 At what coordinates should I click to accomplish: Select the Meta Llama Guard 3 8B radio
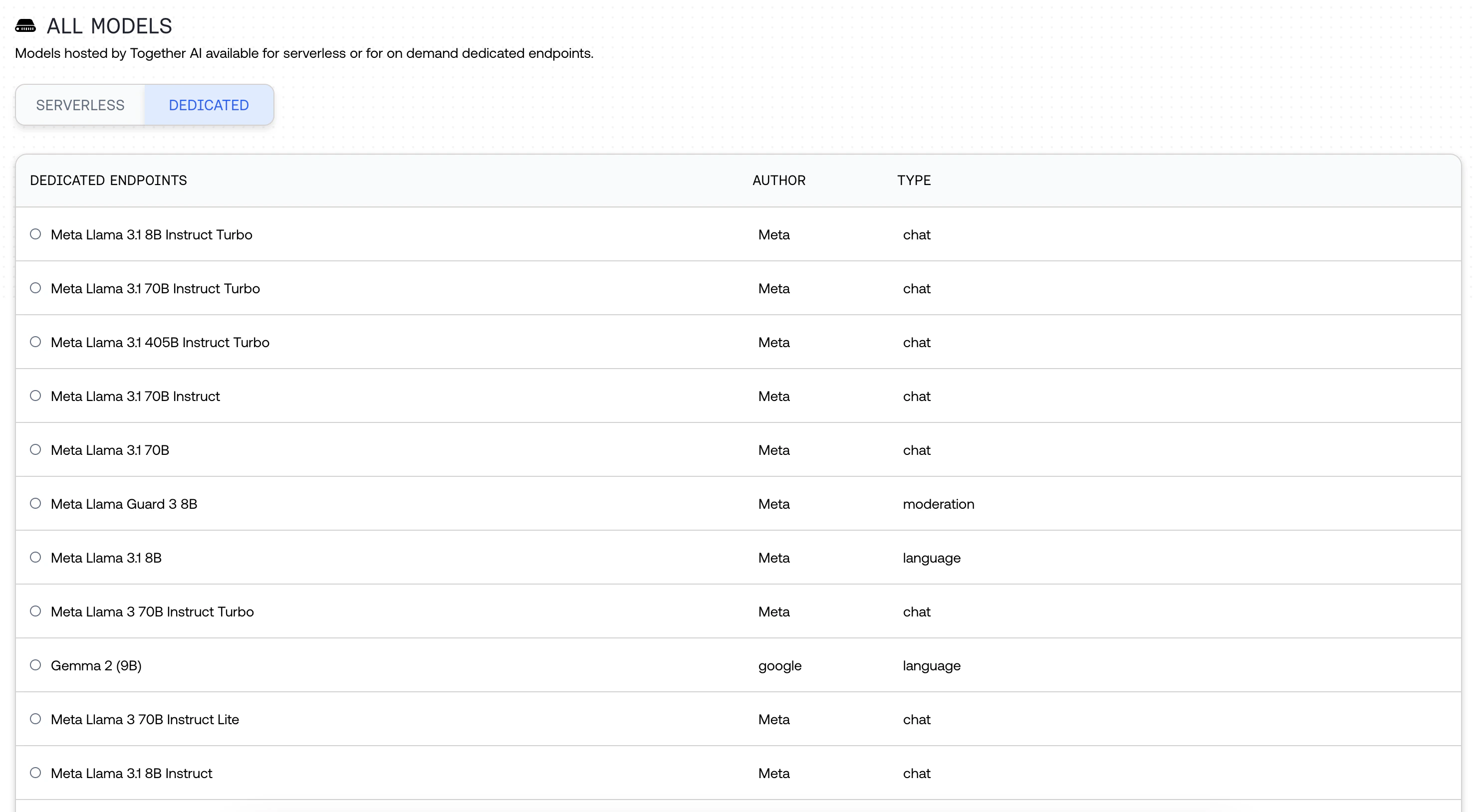(x=35, y=503)
